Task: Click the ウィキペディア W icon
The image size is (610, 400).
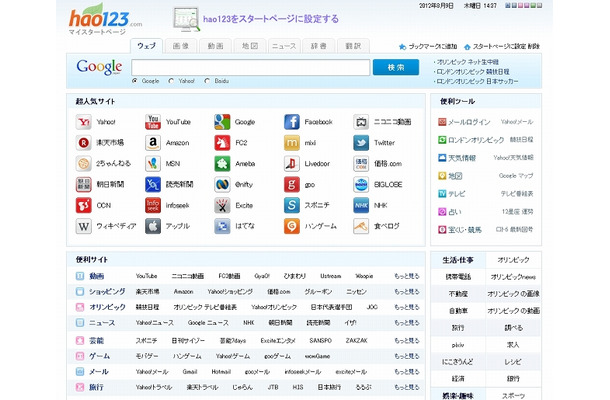Action: pyautogui.click(x=83, y=226)
